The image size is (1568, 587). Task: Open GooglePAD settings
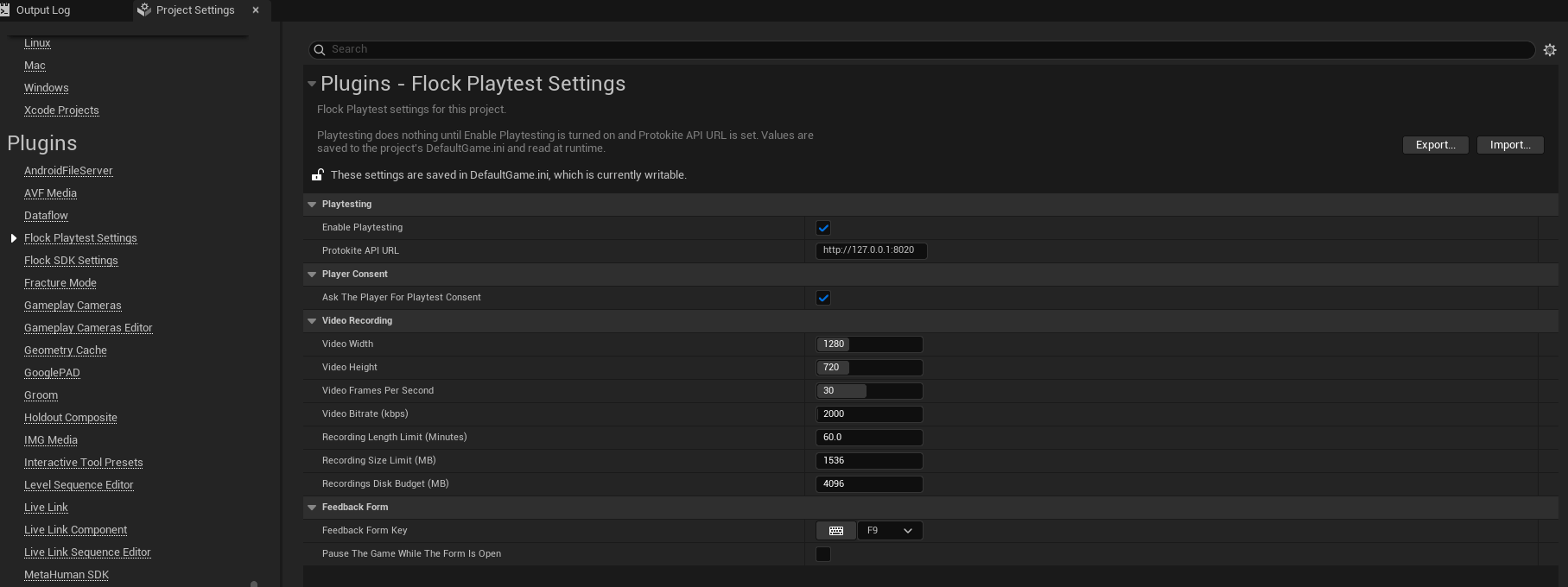point(52,373)
